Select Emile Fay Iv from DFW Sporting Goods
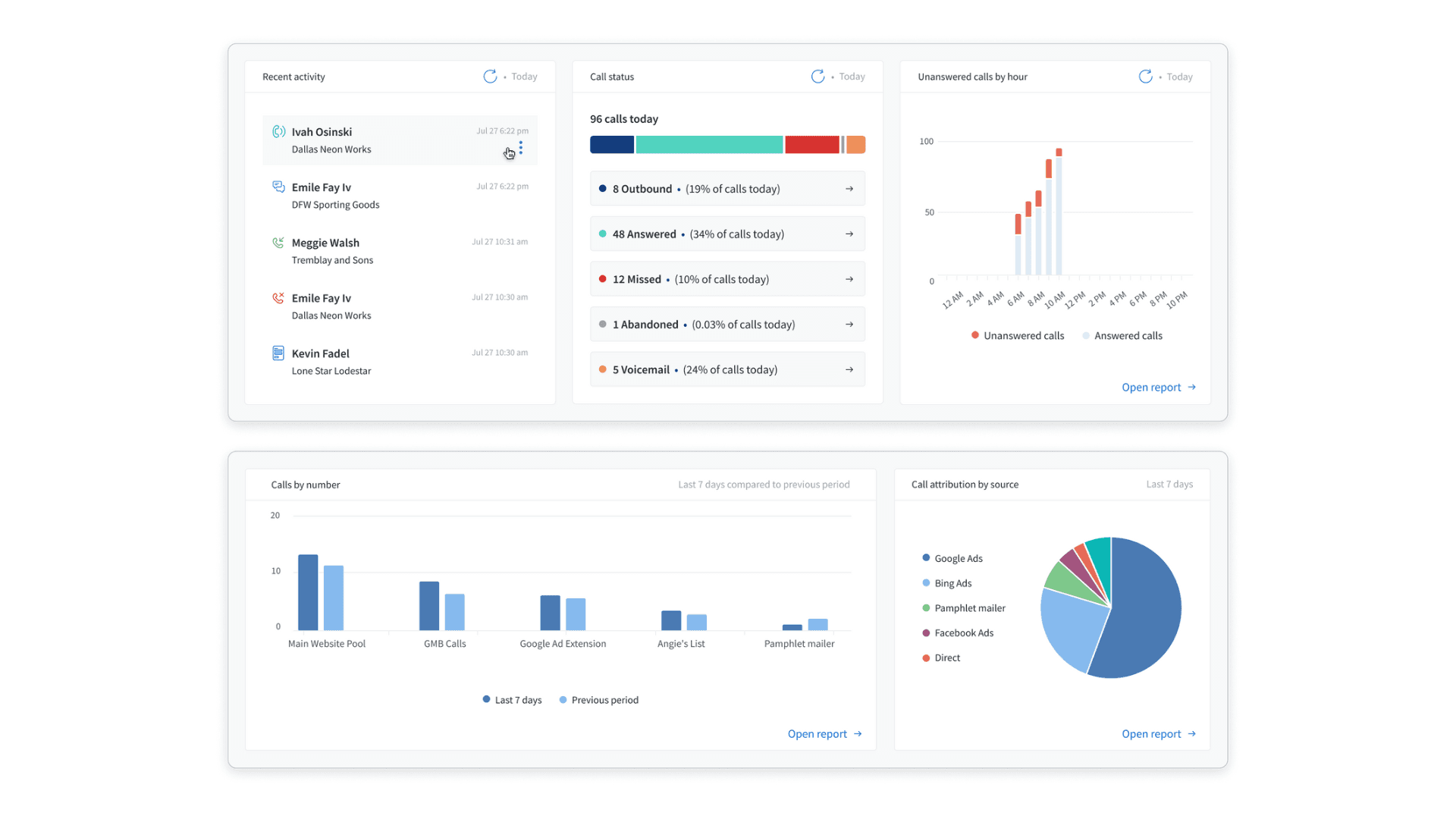Image resolution: width=1456 pixels, height=819 pixels. [x=400, y=196]
